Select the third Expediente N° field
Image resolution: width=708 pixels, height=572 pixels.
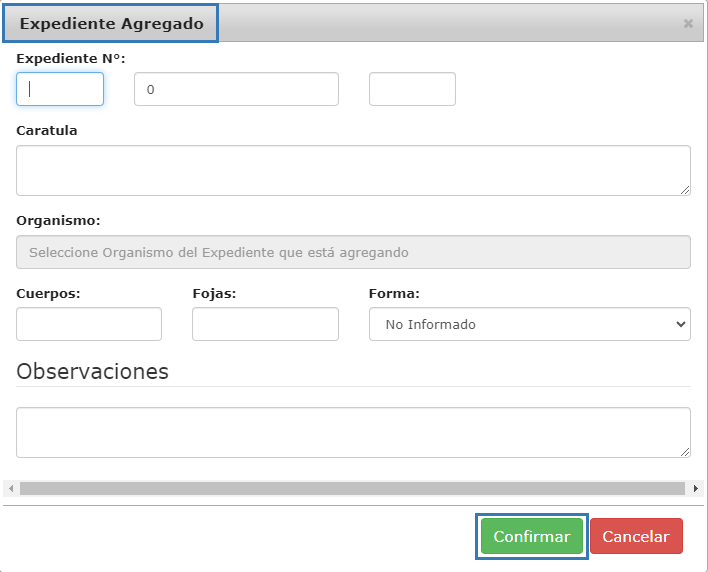(x=412, y=89)
